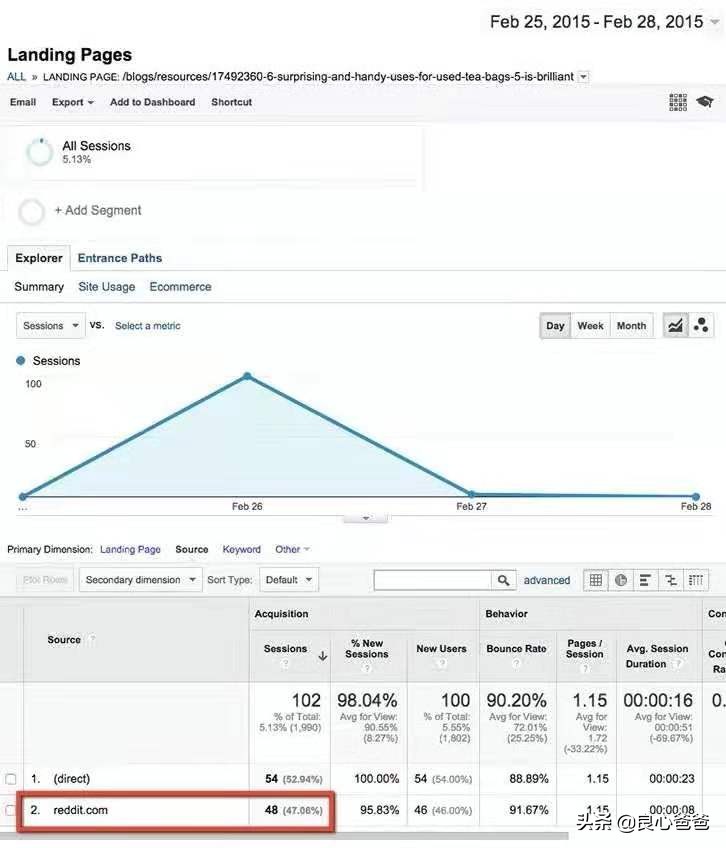Set graph interval to Week
This screenshot has height=848, width=726.
pos(590,326)
